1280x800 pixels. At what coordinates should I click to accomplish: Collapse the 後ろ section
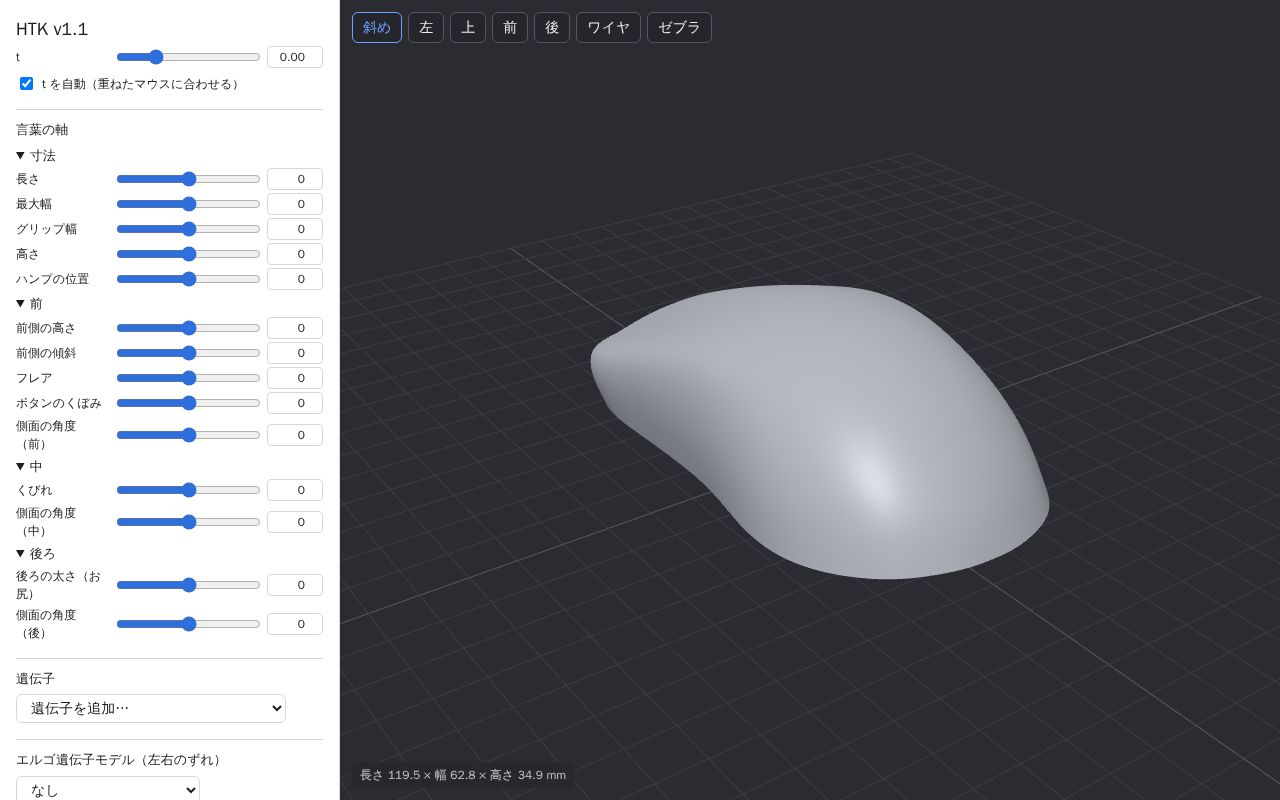tap(36, 554)
